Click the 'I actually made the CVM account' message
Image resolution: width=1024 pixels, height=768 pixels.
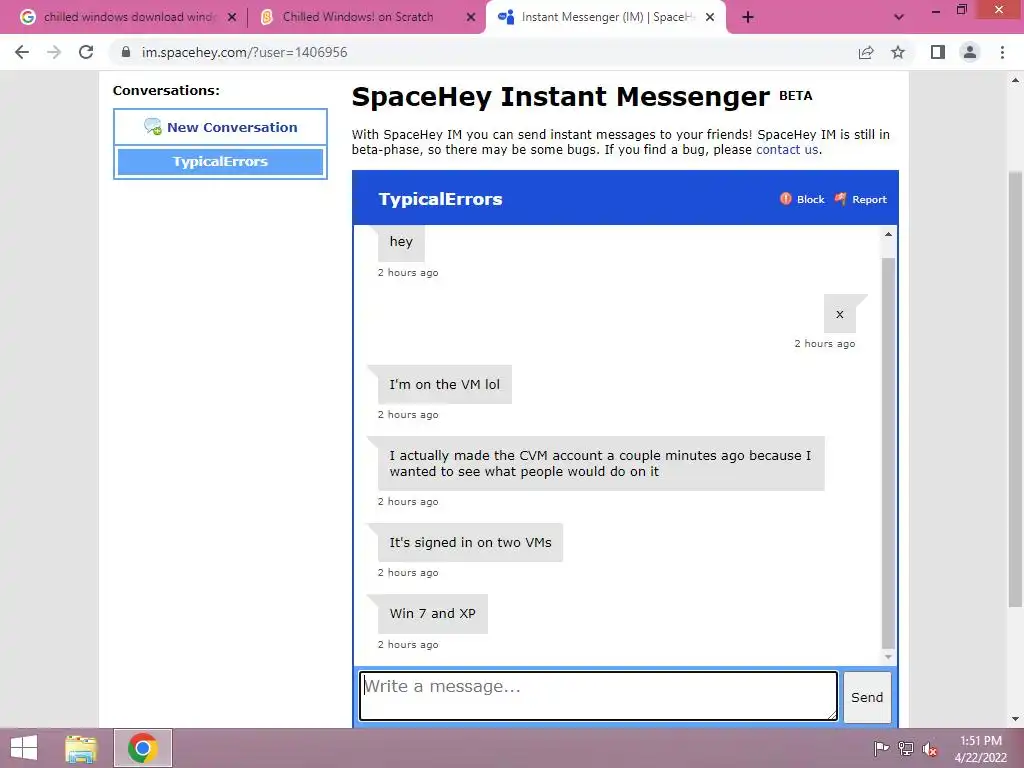click(601, 464)
